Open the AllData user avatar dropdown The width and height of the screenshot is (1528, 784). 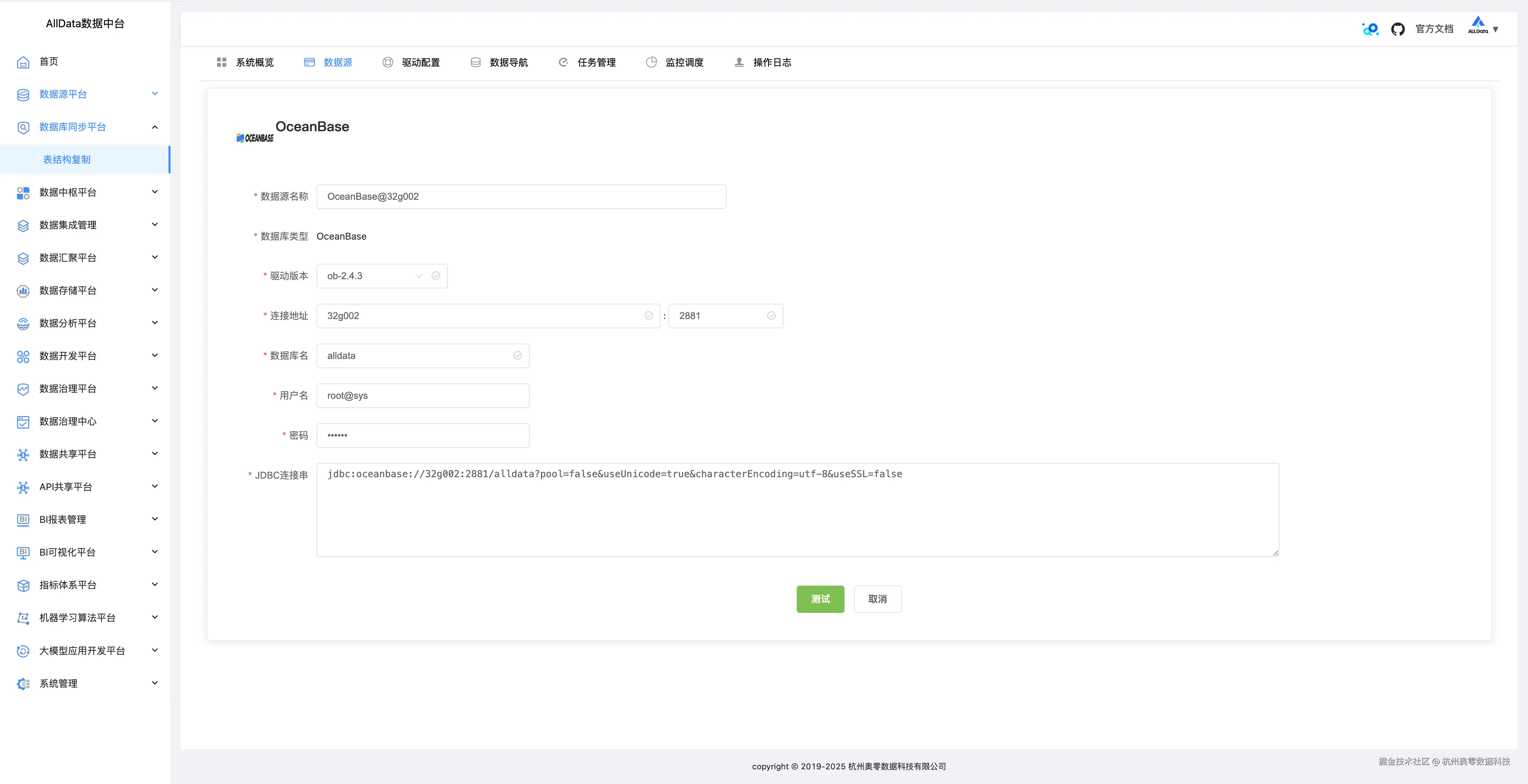[x=1482, y=27]
